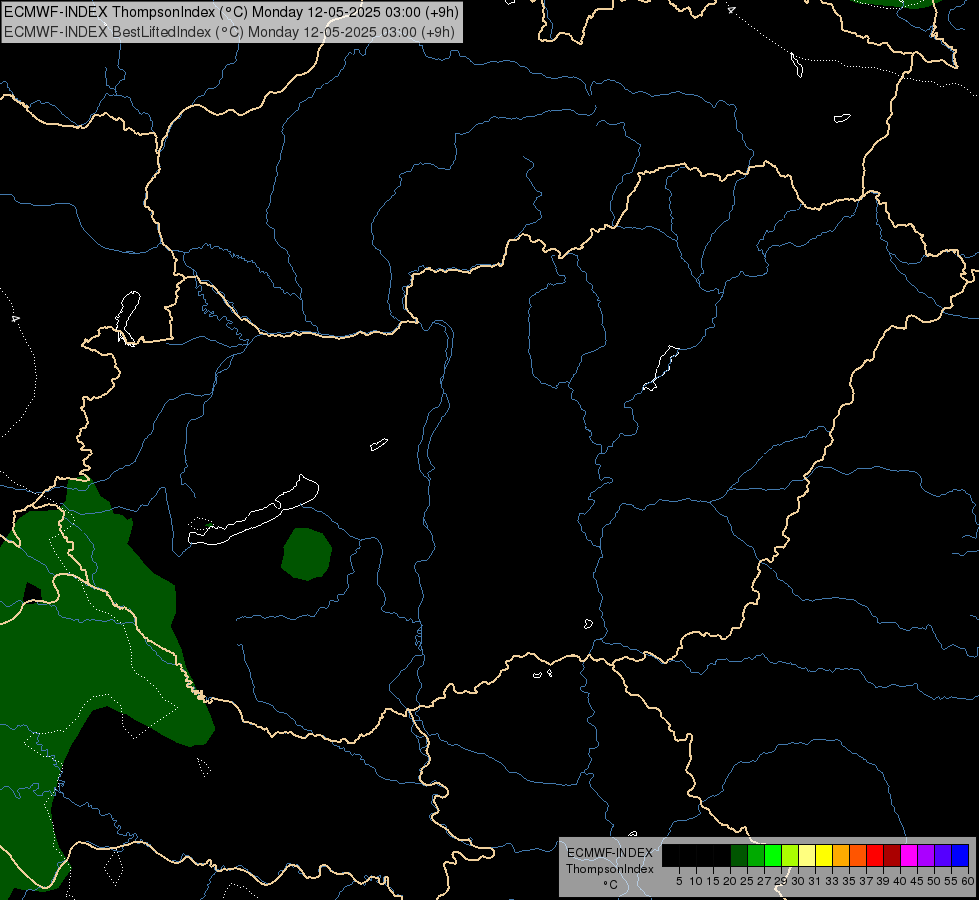979x900 pixels.
Task: Click the isolated round green patch near Balaton
Action: pos(306,554)
